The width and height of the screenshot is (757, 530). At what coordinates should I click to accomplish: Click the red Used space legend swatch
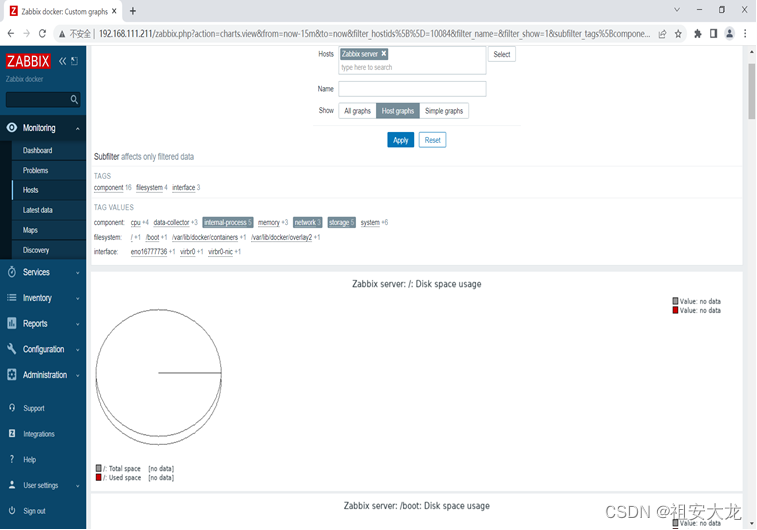(98, 477)
